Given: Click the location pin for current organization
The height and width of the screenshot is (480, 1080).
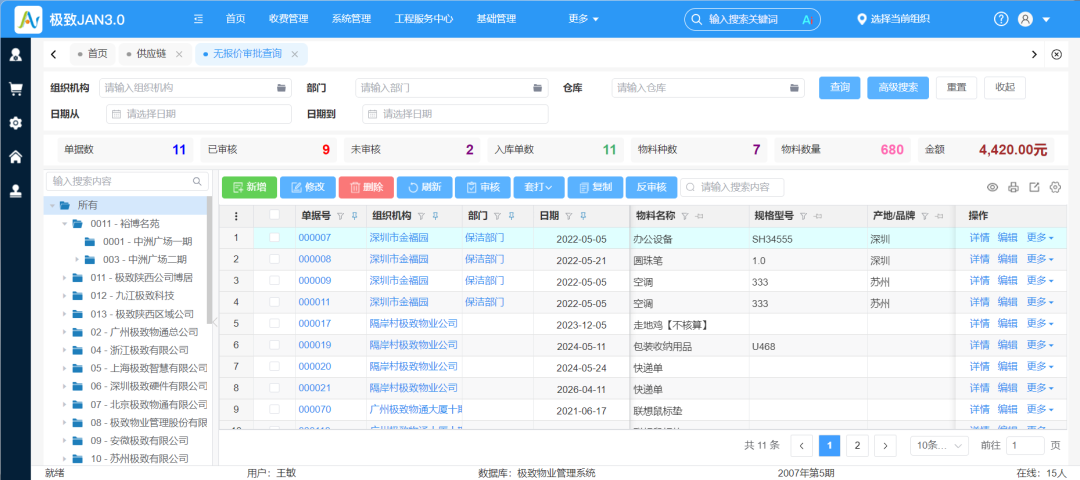Looking at the screenshot, I should 861,19.
